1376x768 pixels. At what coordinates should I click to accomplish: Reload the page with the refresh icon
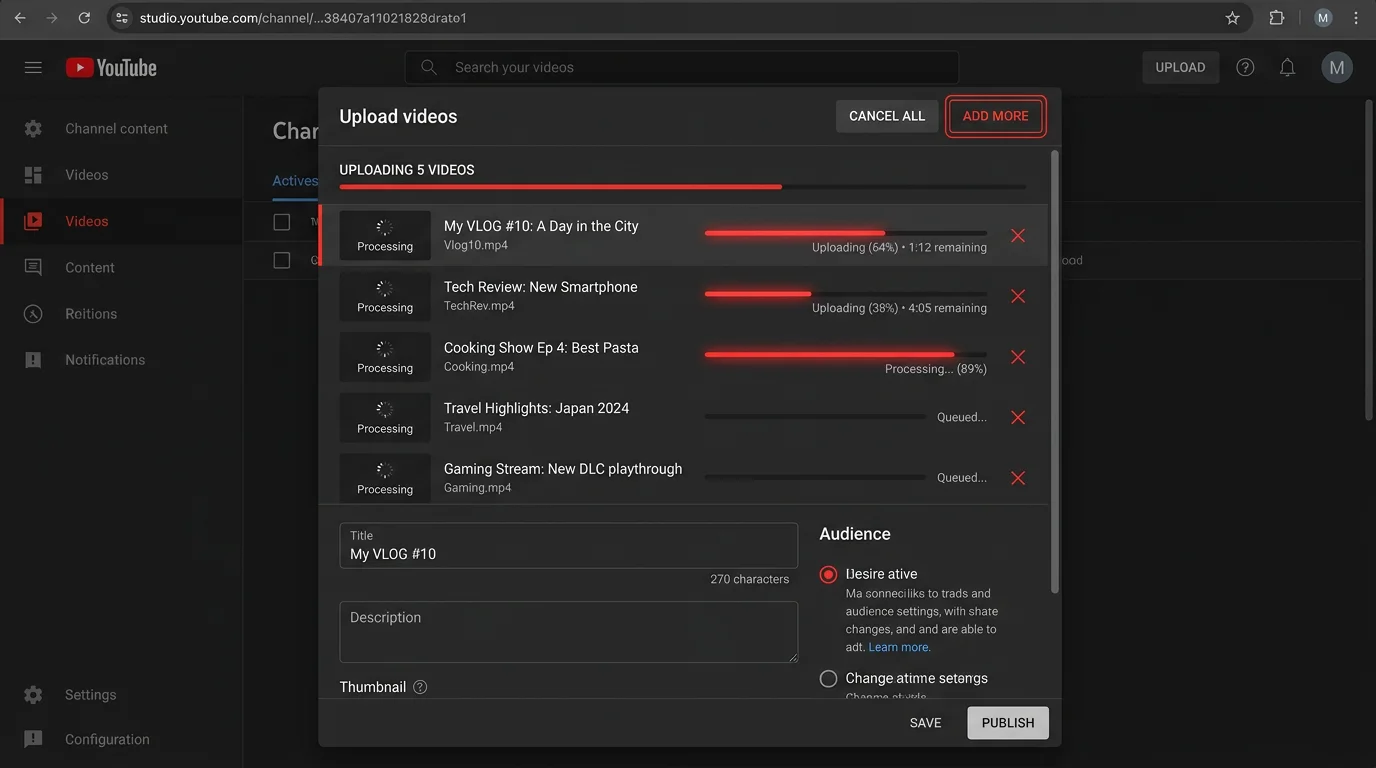click(x=84, y=18)
